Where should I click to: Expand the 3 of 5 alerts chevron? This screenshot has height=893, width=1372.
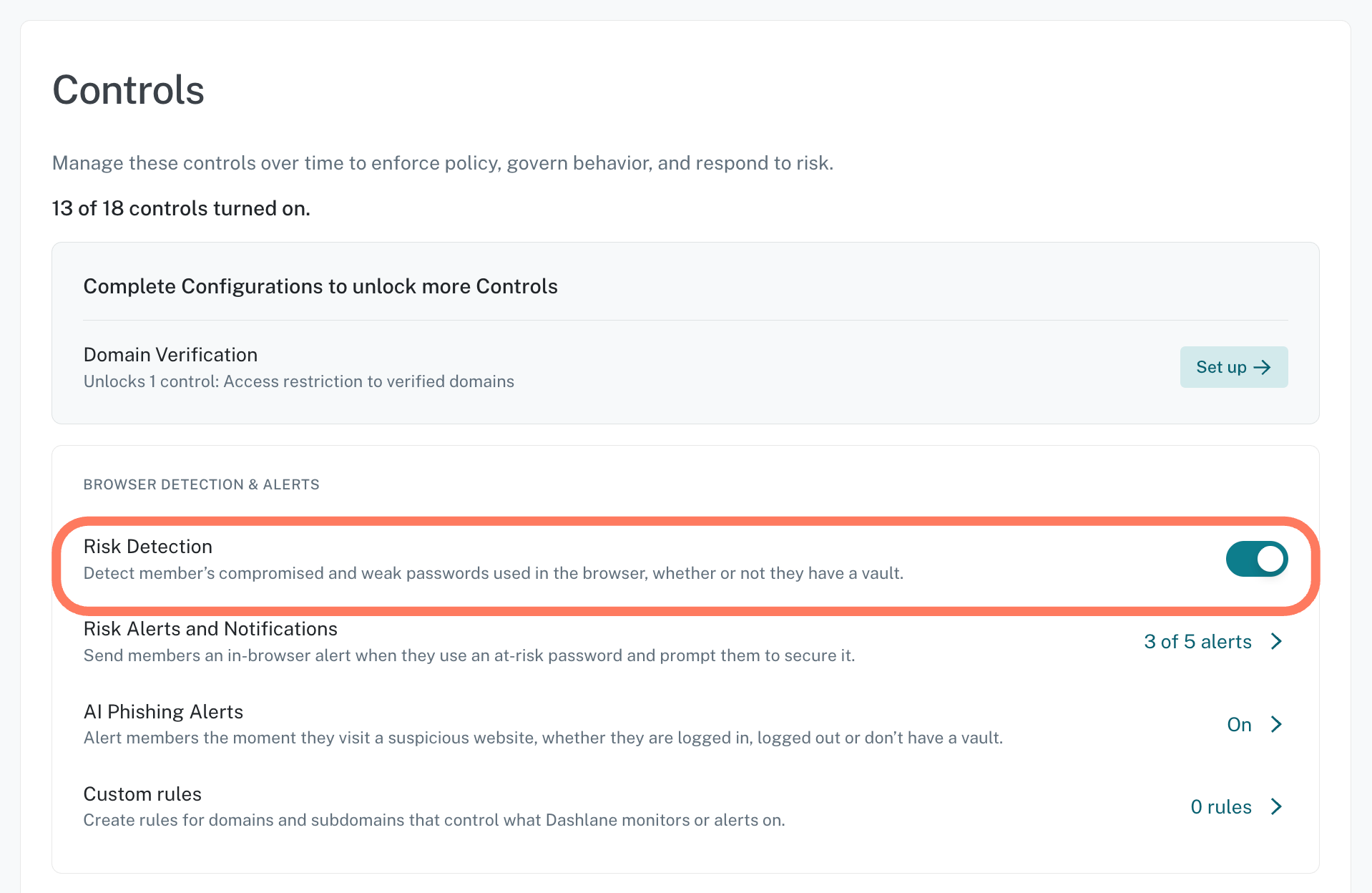[x=1276, y=641]
